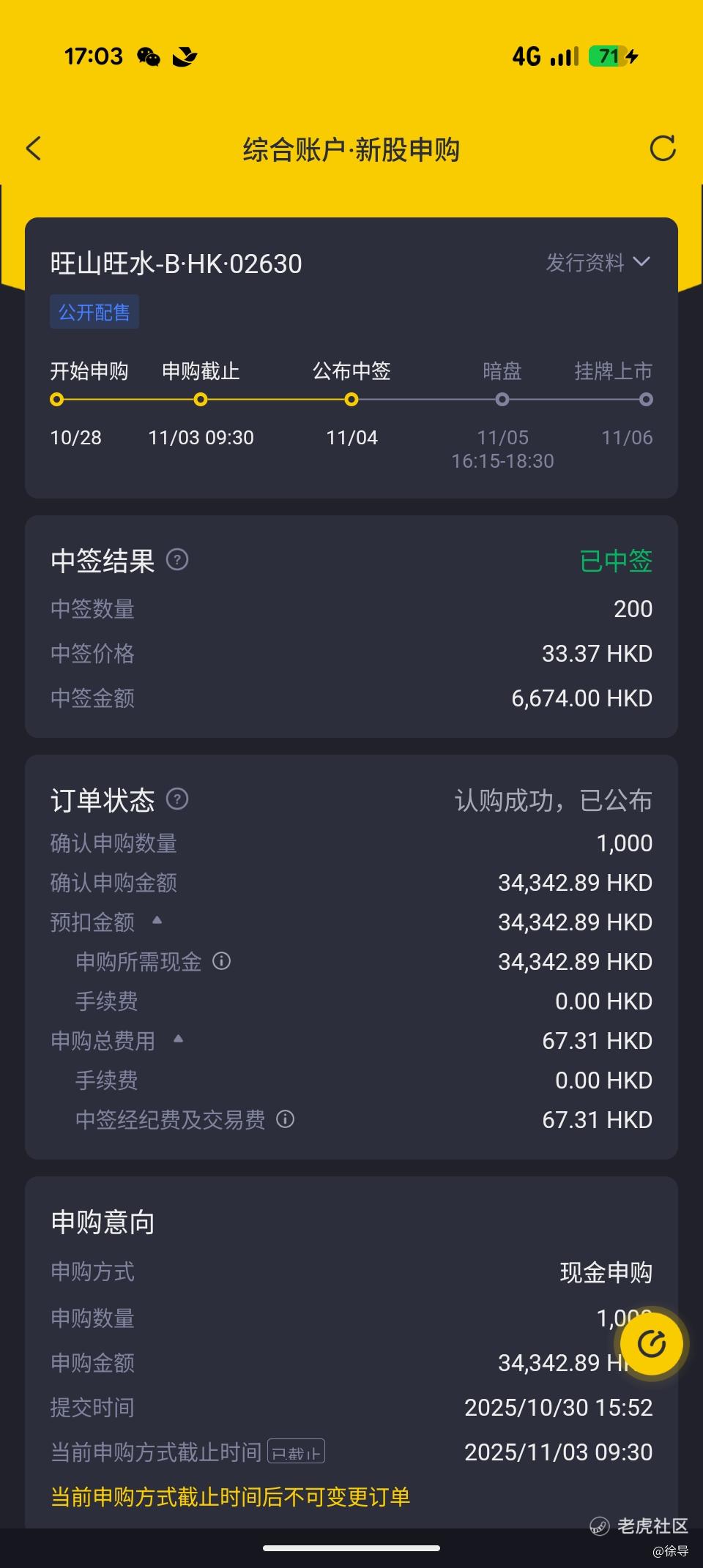
Task: Tap the info icon beside 申购所需现金
Action: [x=221, y=961]
